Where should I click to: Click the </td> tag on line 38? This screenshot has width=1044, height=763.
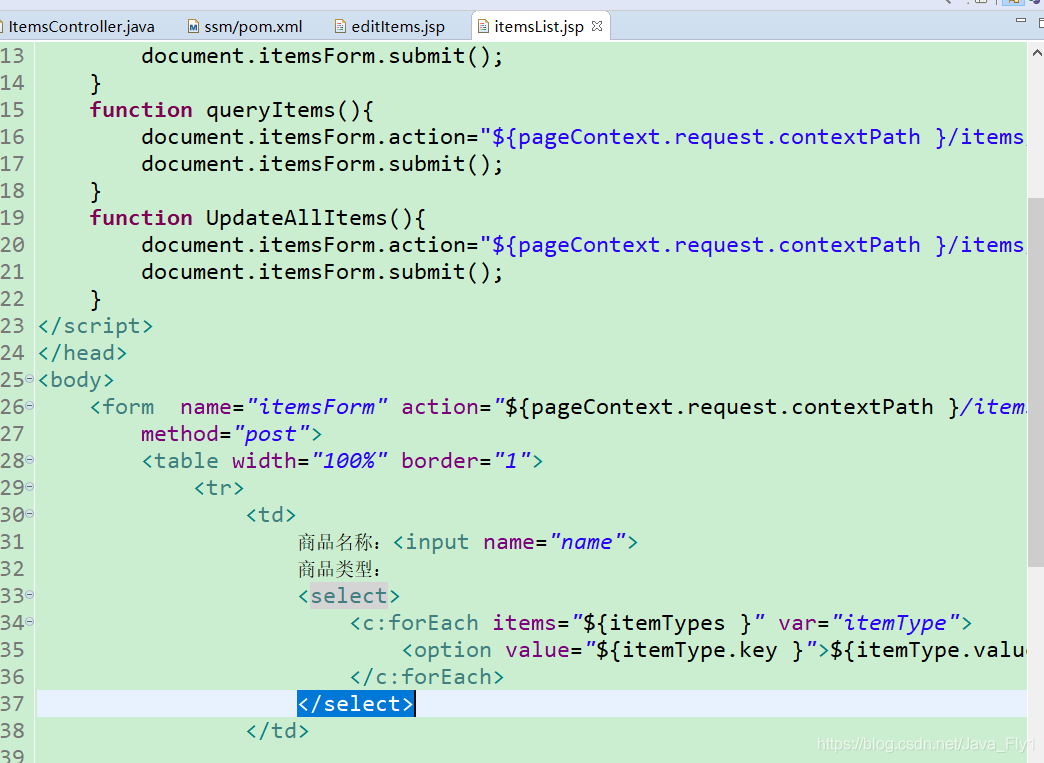278,731
